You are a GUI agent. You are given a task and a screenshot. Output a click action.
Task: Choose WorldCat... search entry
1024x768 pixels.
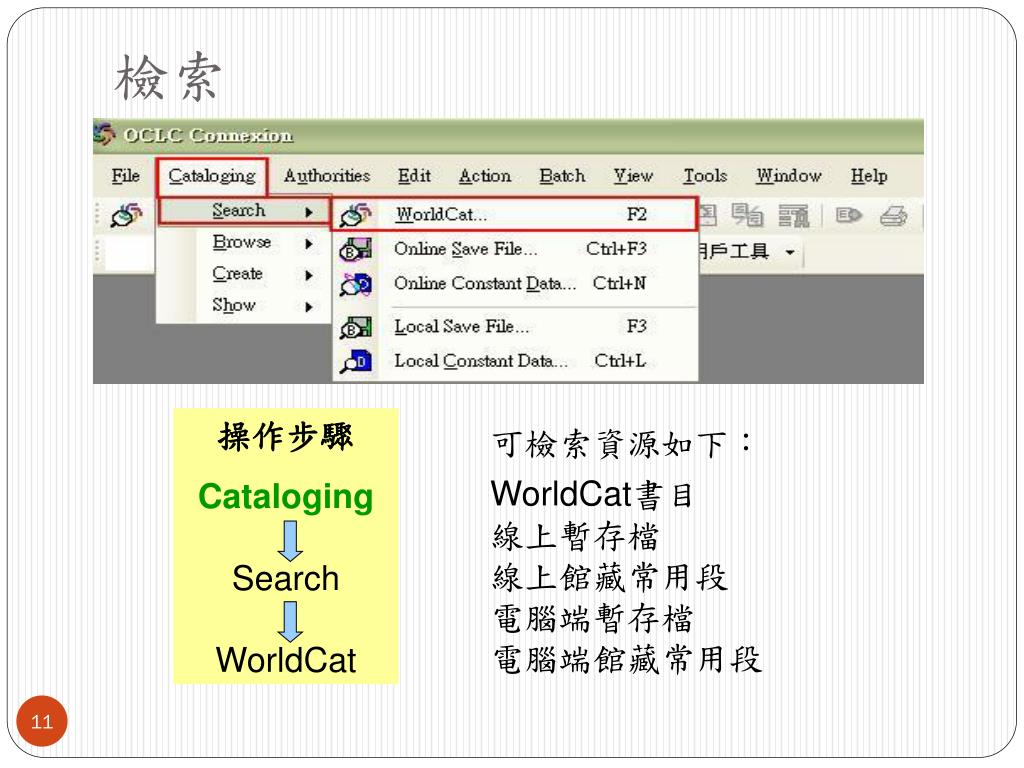[x=515, y=214]
